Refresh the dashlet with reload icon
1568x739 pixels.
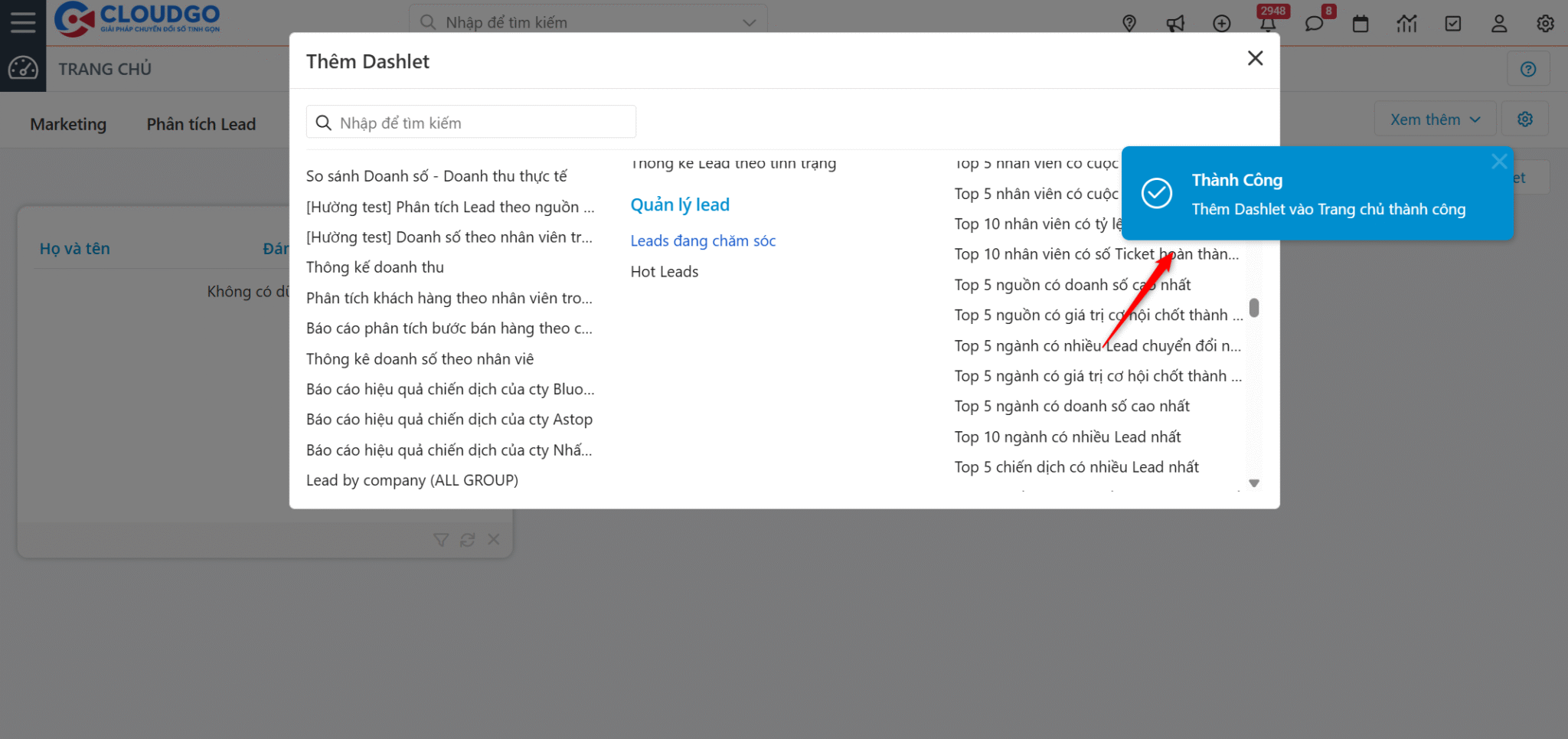(468, 540)
